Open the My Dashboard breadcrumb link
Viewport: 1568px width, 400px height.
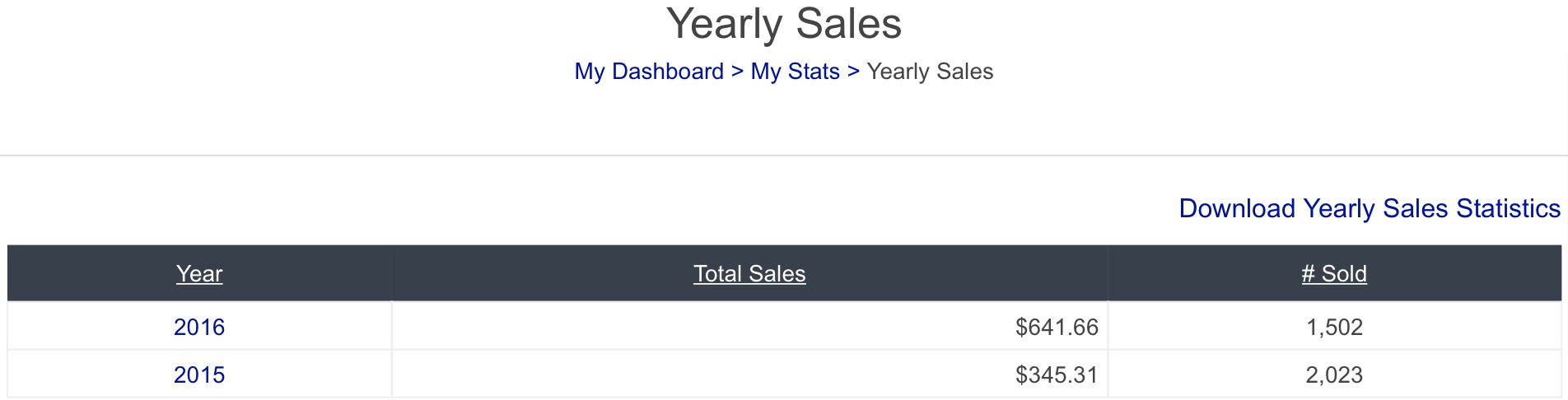649,72
